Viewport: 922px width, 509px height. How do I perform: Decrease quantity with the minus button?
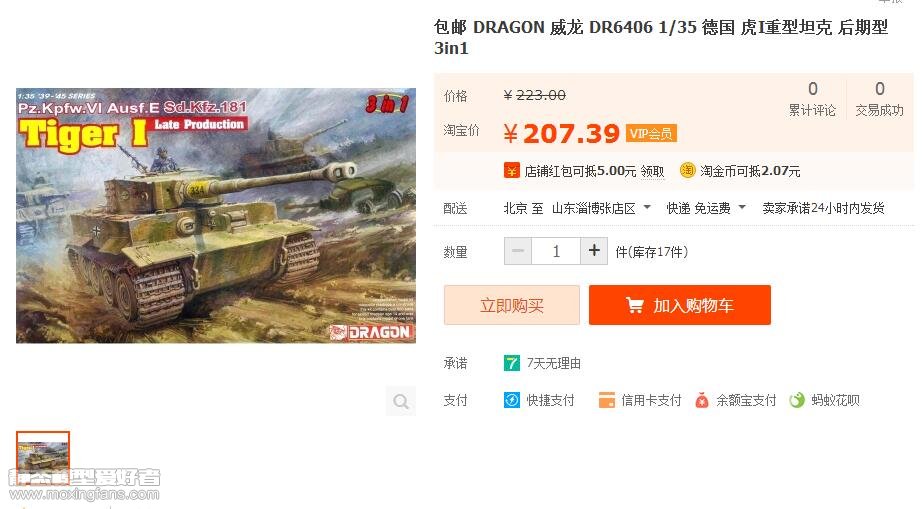tap(518, 251)
